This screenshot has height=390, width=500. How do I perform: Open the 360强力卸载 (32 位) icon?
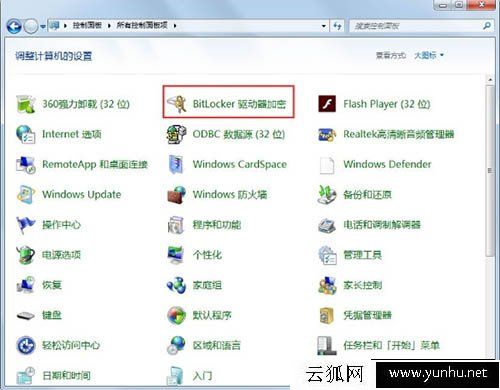click(26, 104)
